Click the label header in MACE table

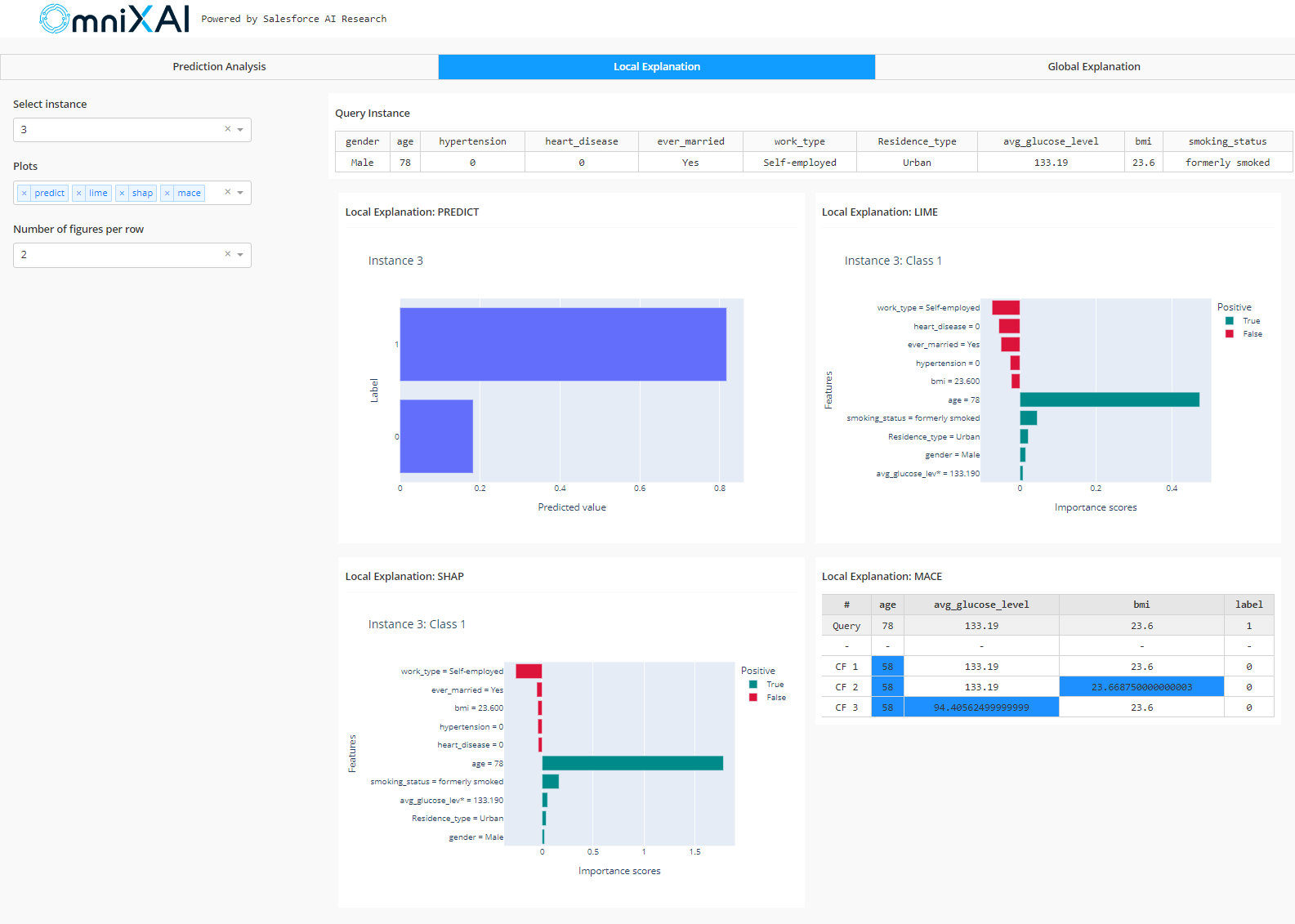click(x=1248, y=605)
